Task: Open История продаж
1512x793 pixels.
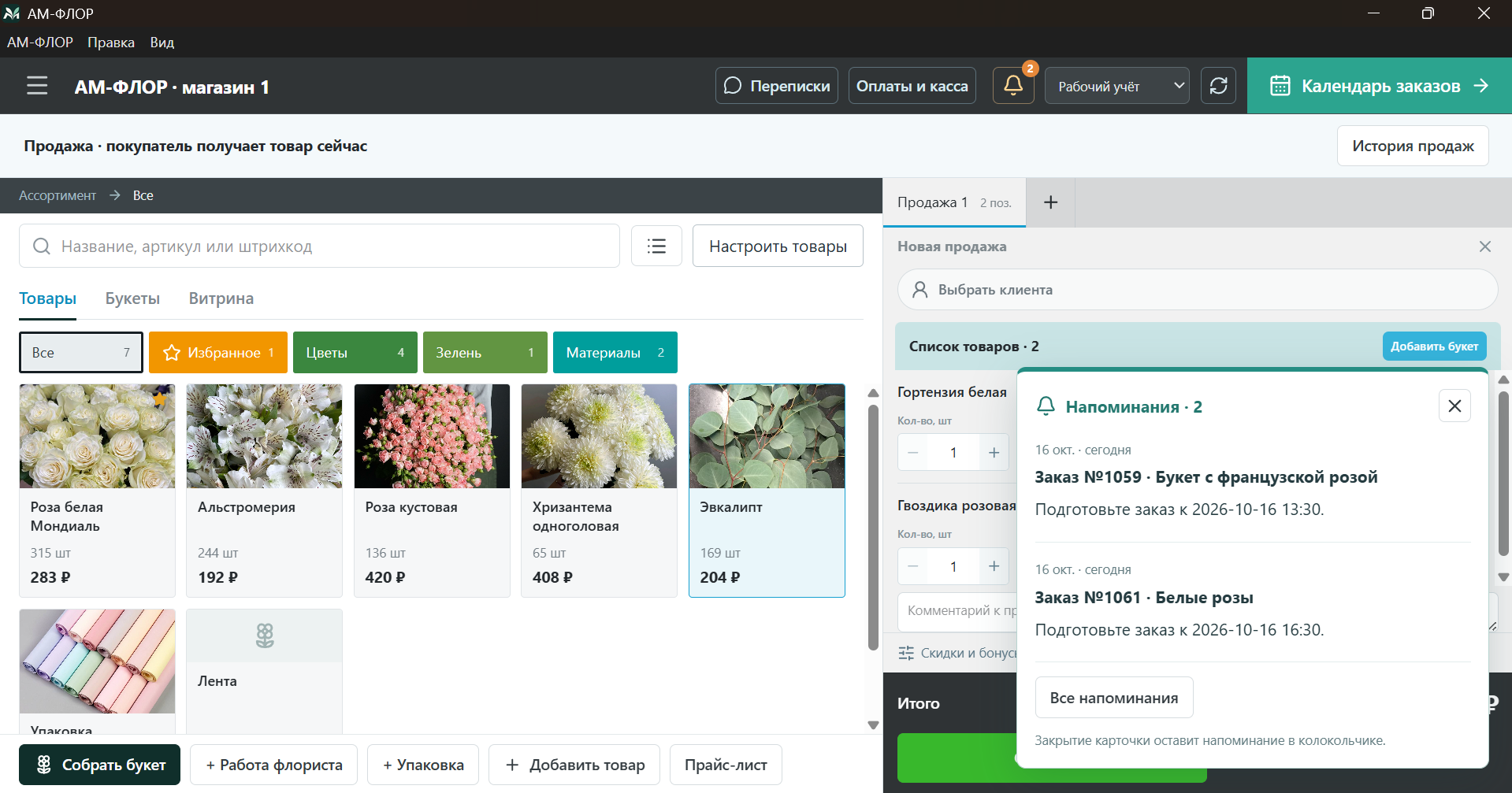Action: coord(1413,146)
